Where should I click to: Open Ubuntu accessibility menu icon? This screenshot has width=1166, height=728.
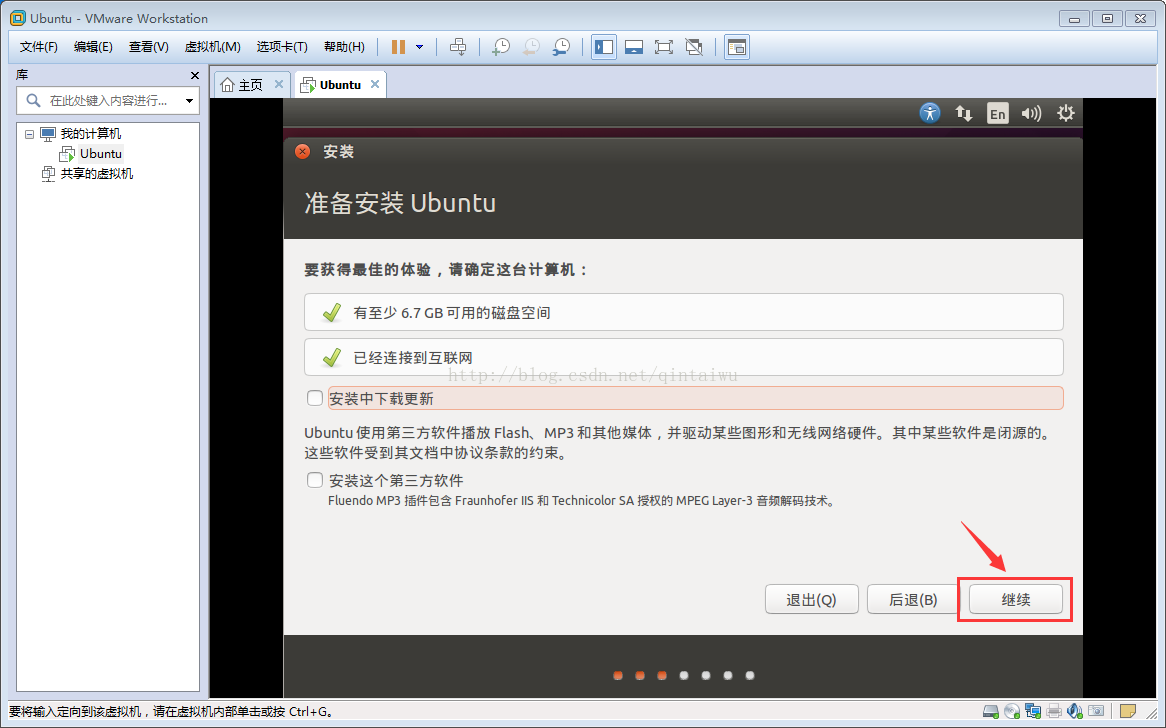pyautogui.click(x=930, y=113)
